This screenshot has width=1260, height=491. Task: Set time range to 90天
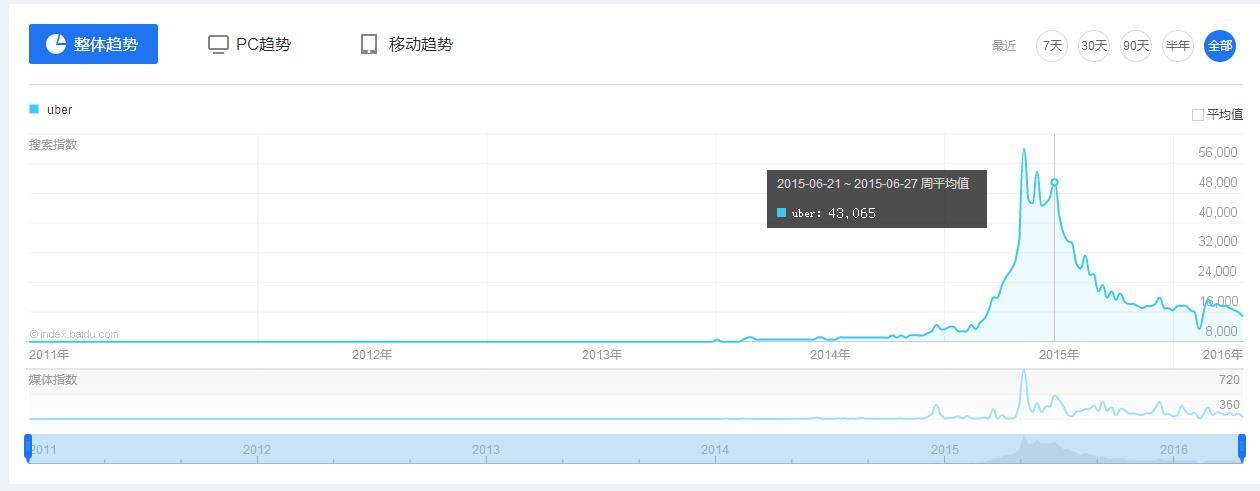1136,45
